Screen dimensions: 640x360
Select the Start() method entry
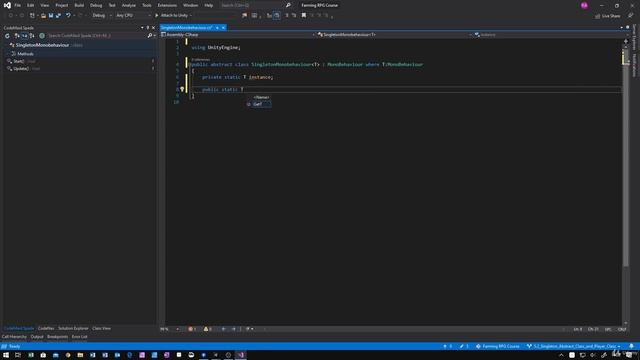point(19,61)
